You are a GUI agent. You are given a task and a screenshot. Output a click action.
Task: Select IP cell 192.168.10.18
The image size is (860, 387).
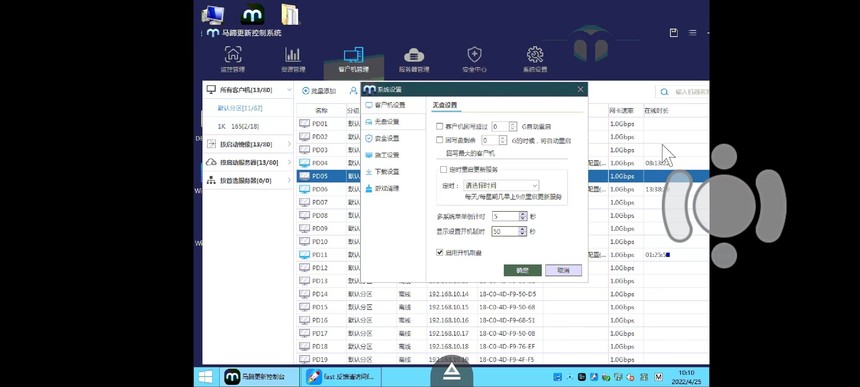(449, 346)
